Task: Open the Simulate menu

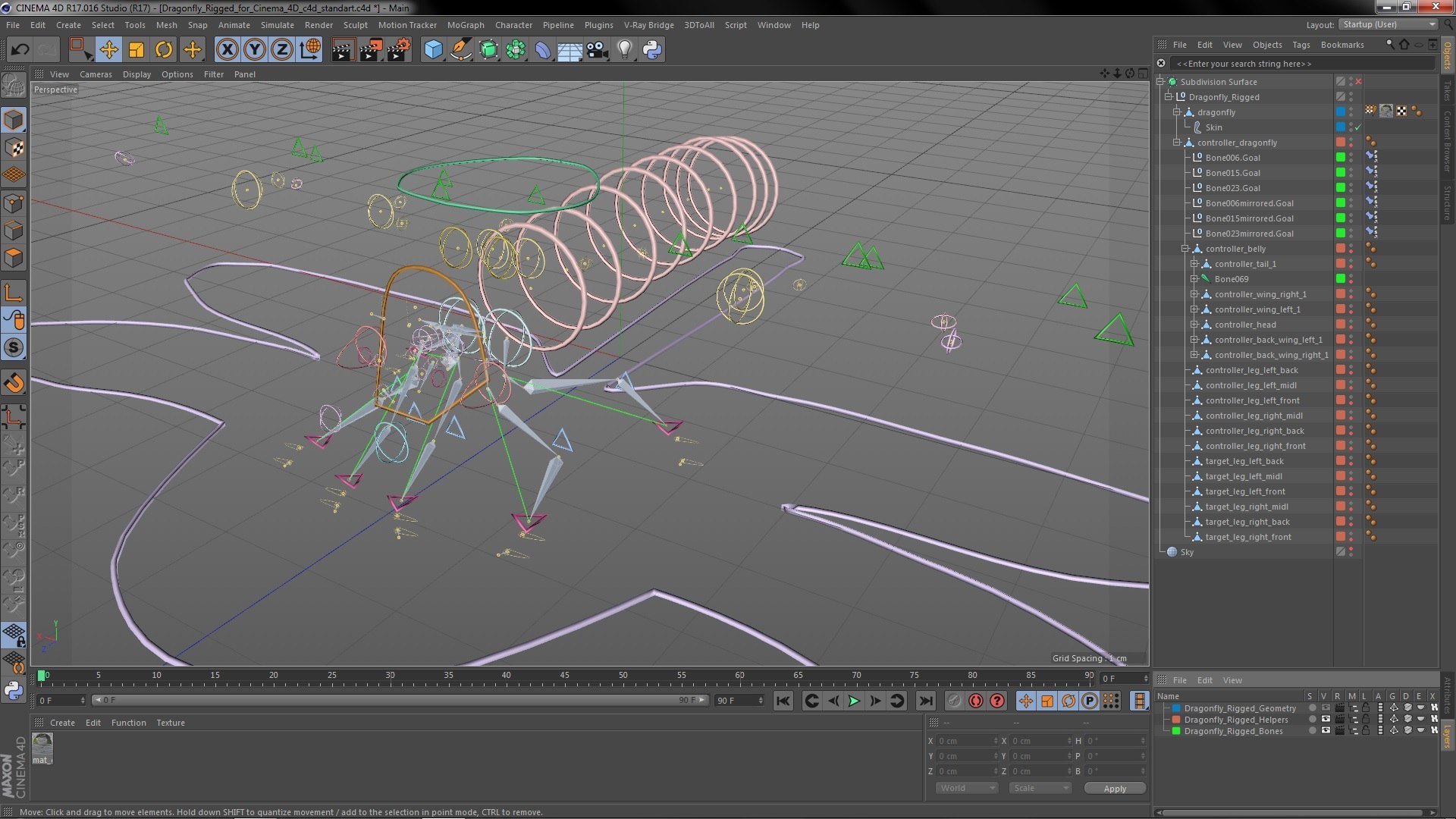Action: click(277, 25)
